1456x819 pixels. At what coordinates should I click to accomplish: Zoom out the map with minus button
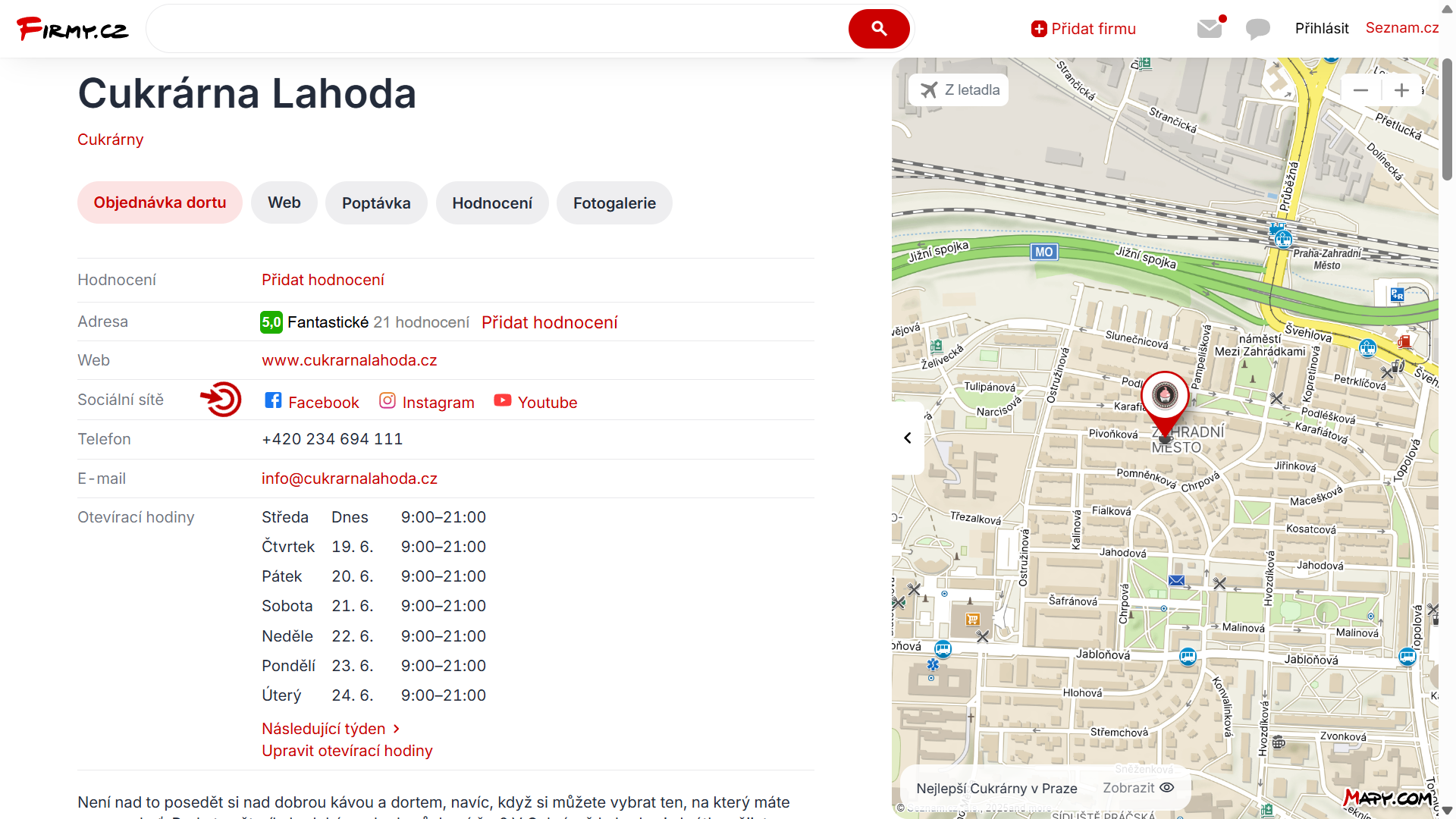1360,90
